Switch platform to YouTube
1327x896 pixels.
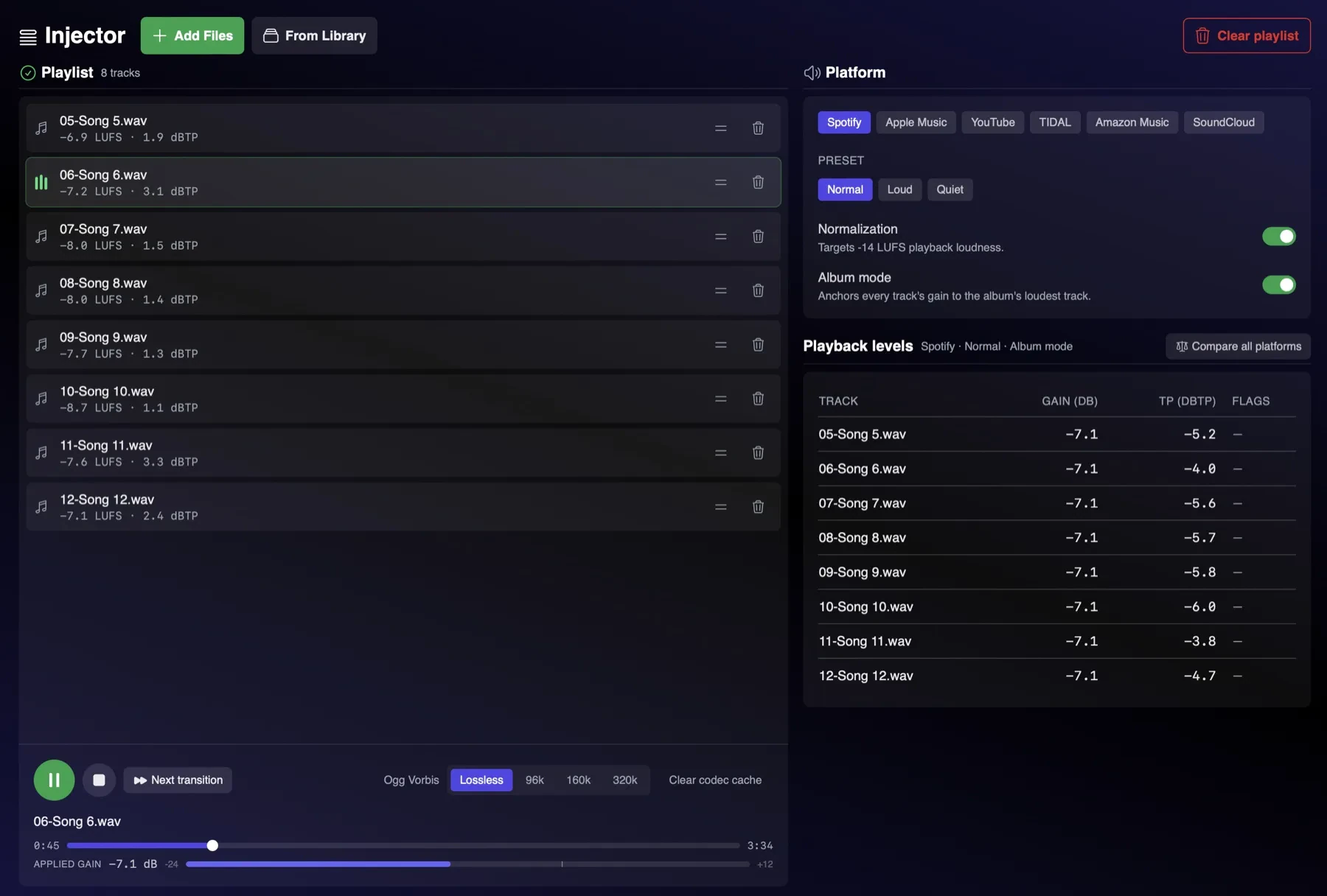pyautogui.click(x=992, y=122)
